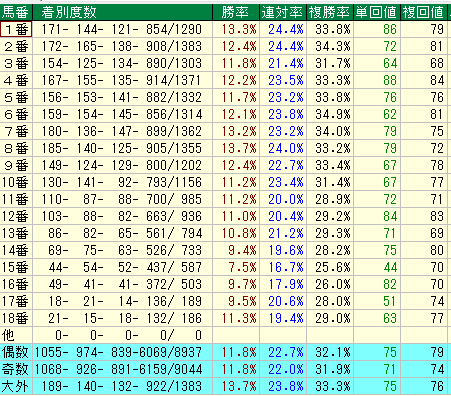451x396 pixels.
Task: Select the 7番 row label
Action: pyautogui.click(x=16, y=131)
